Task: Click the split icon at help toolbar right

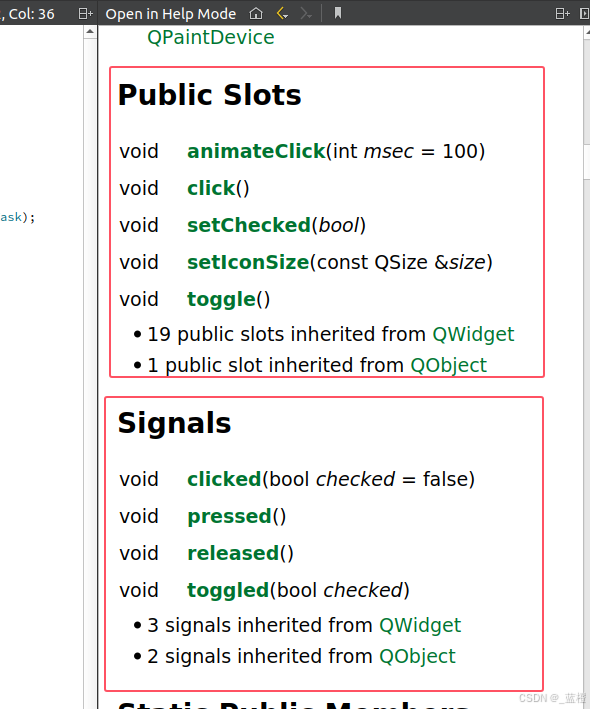Action: click(562, 14)
